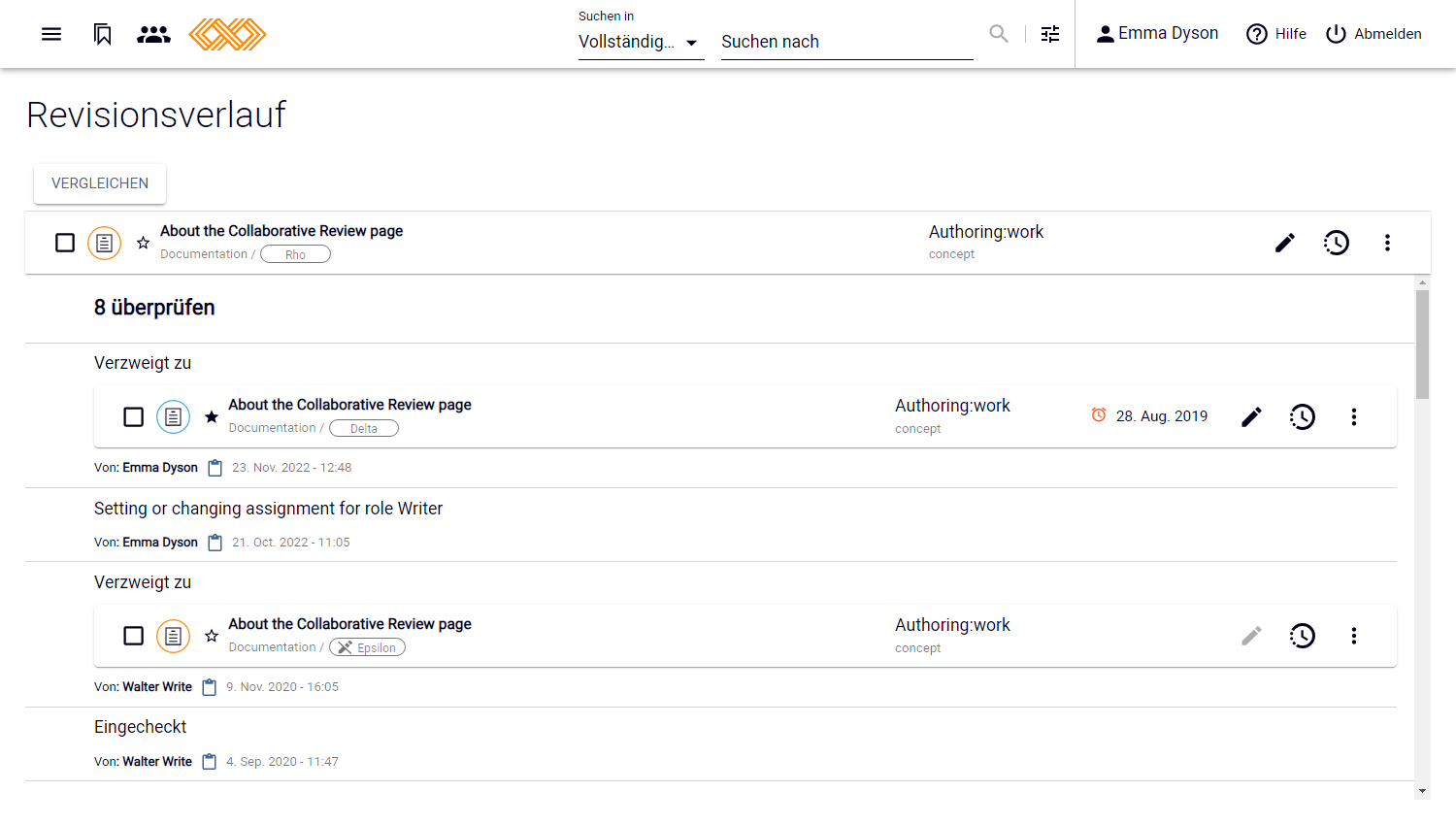Image resolution: width=1456 pixels, height=825 pixels.
Task: Click the orange document icon of Epsilon row
Action: pyautogui.click(x=174, y=636)
